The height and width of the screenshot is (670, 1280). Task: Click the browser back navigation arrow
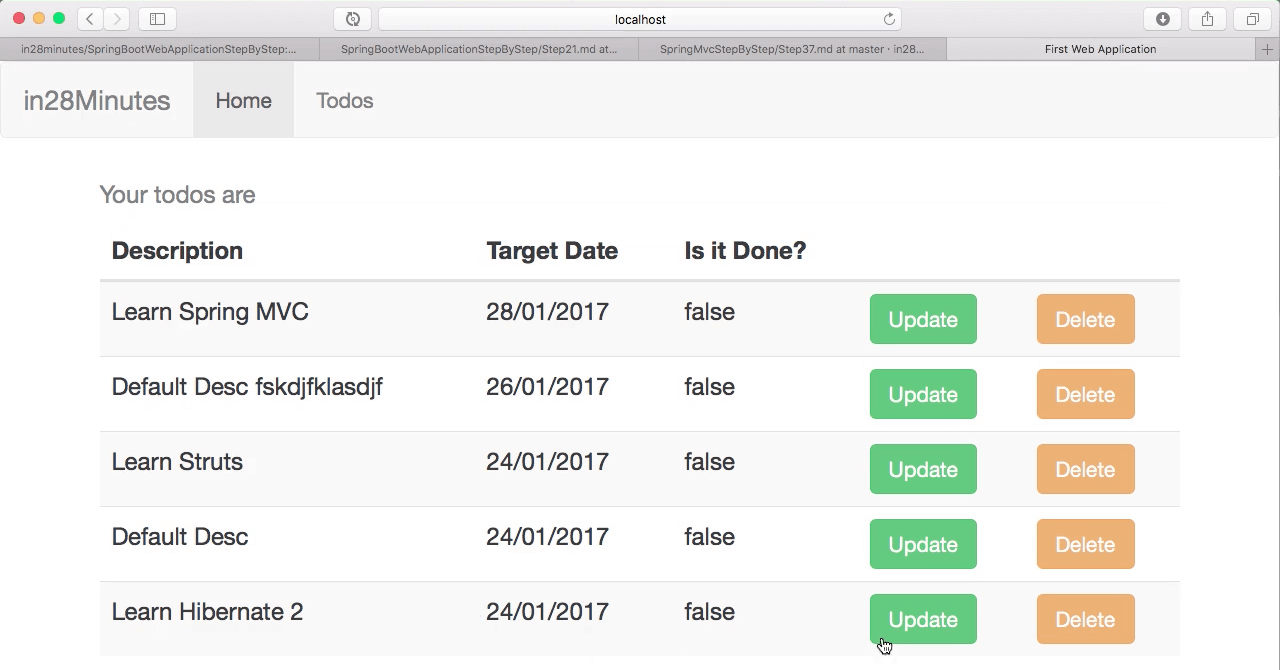pyautogui.click(x=89, y=18)
